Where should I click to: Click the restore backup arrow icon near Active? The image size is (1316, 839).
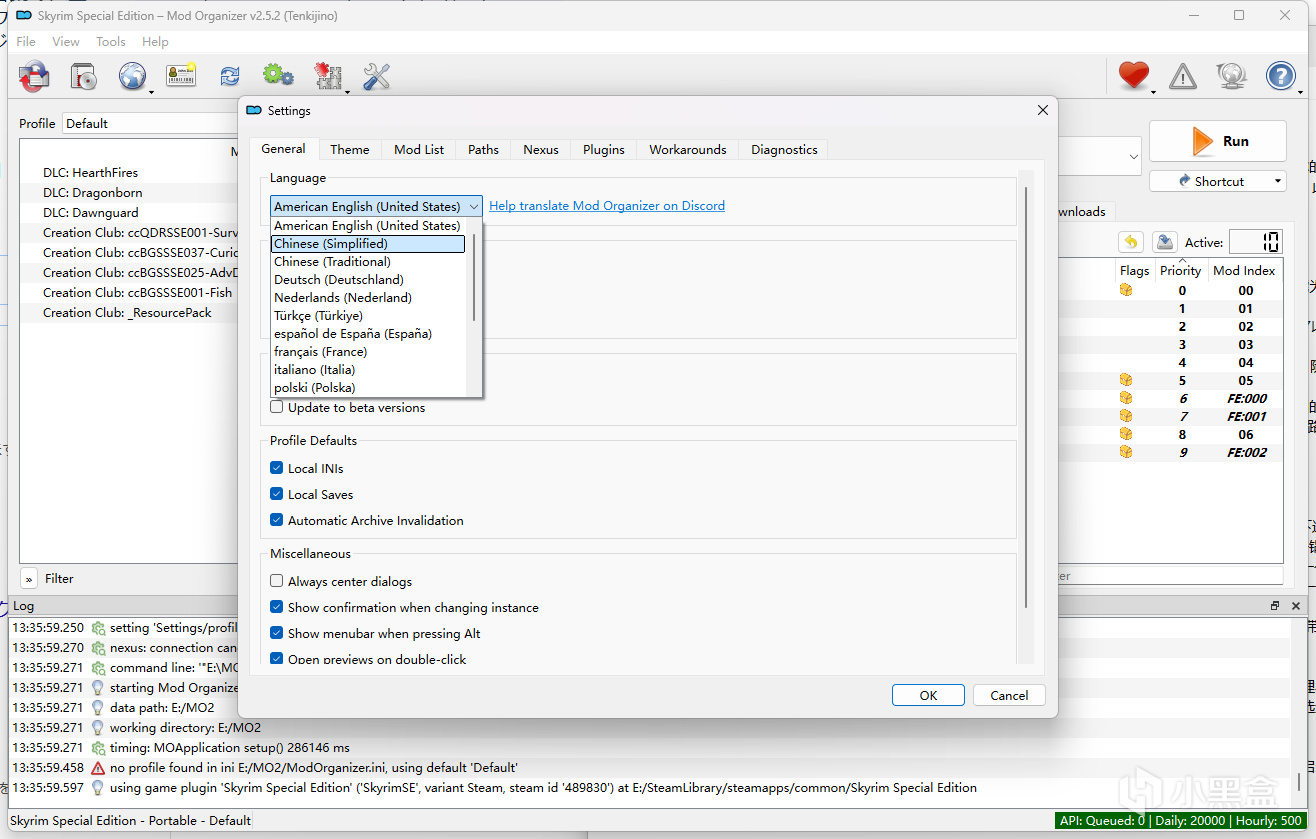(1130, 242)
